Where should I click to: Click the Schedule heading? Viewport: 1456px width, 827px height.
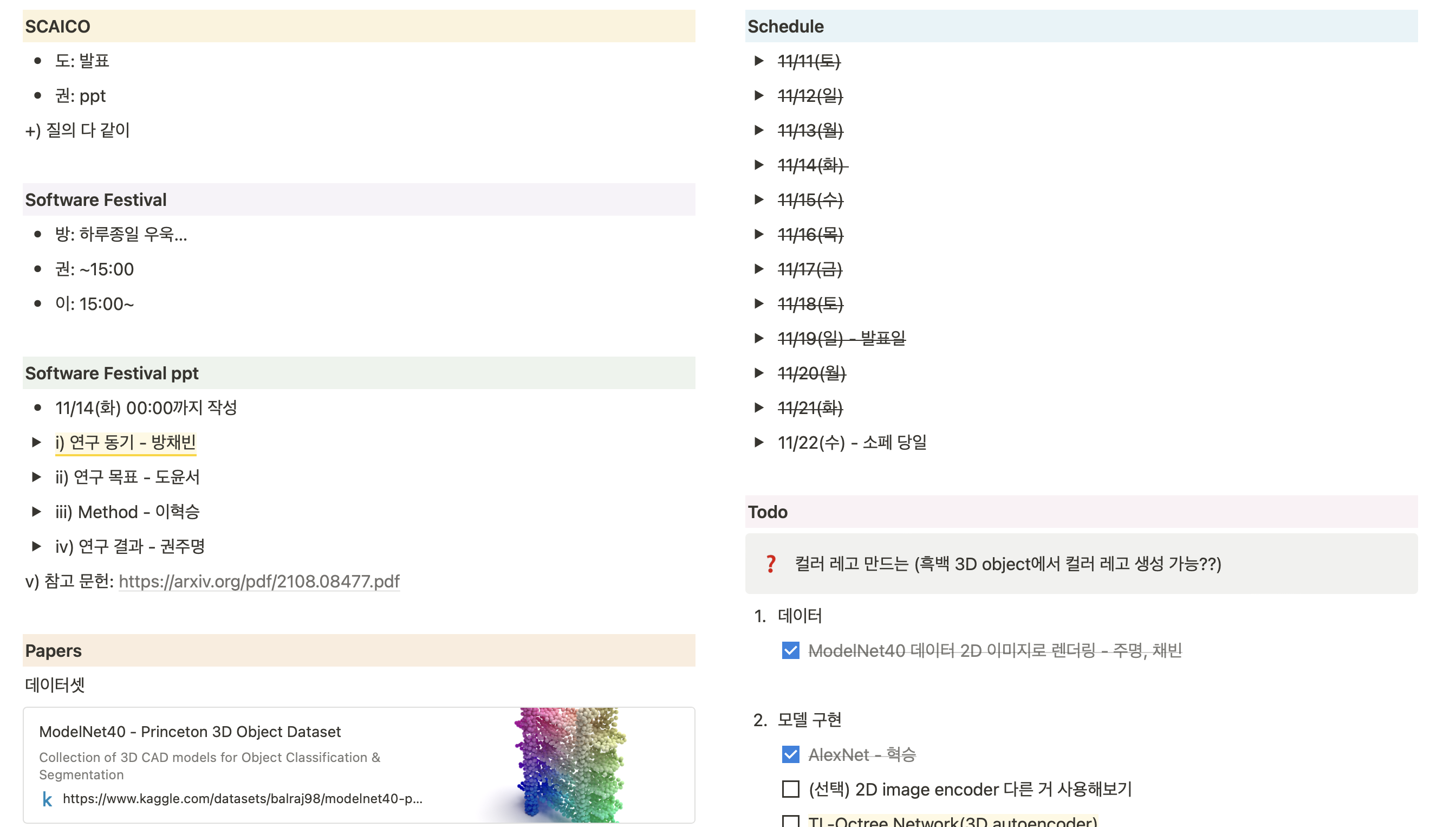785,26
